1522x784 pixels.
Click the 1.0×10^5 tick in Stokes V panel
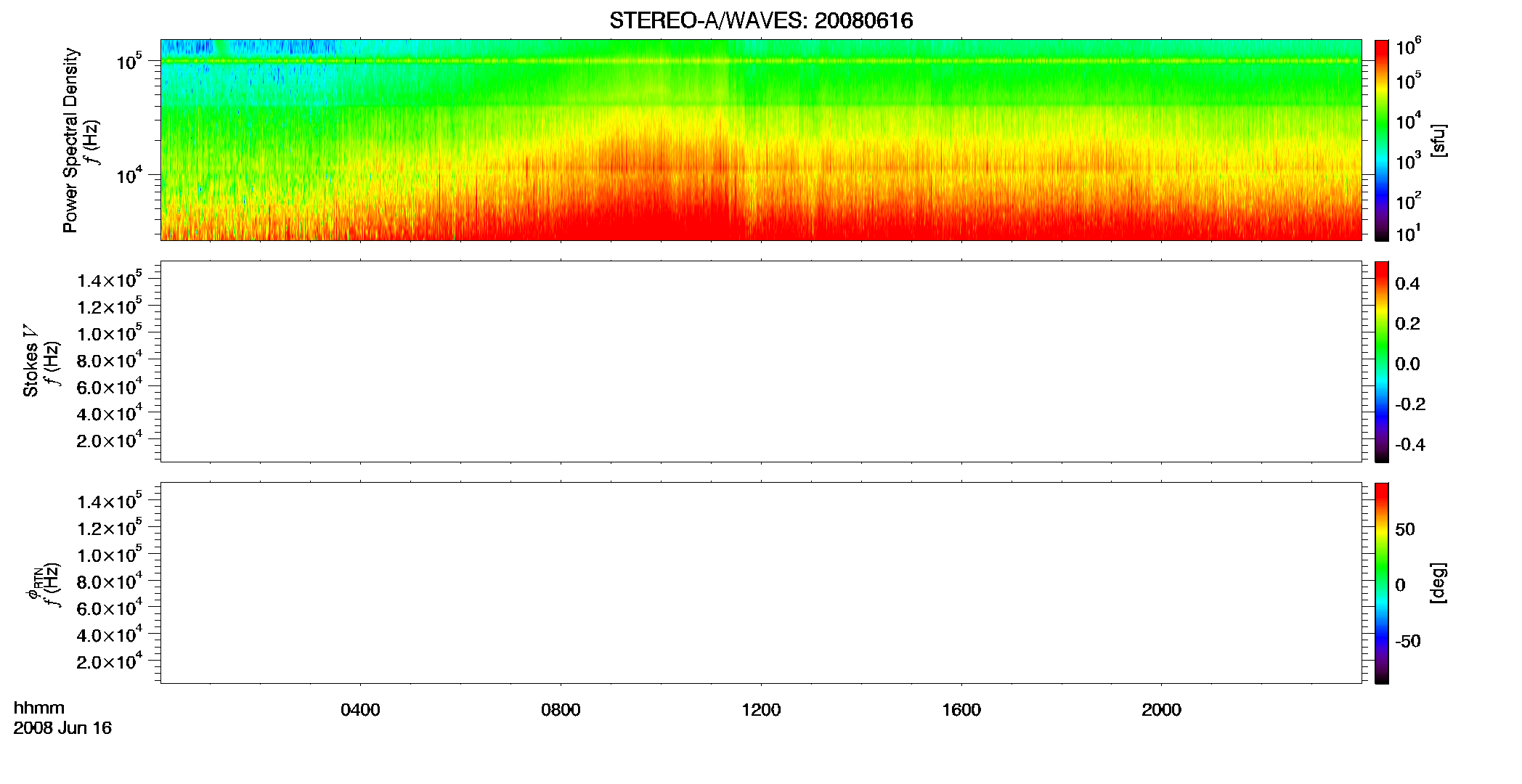point(109,333)
